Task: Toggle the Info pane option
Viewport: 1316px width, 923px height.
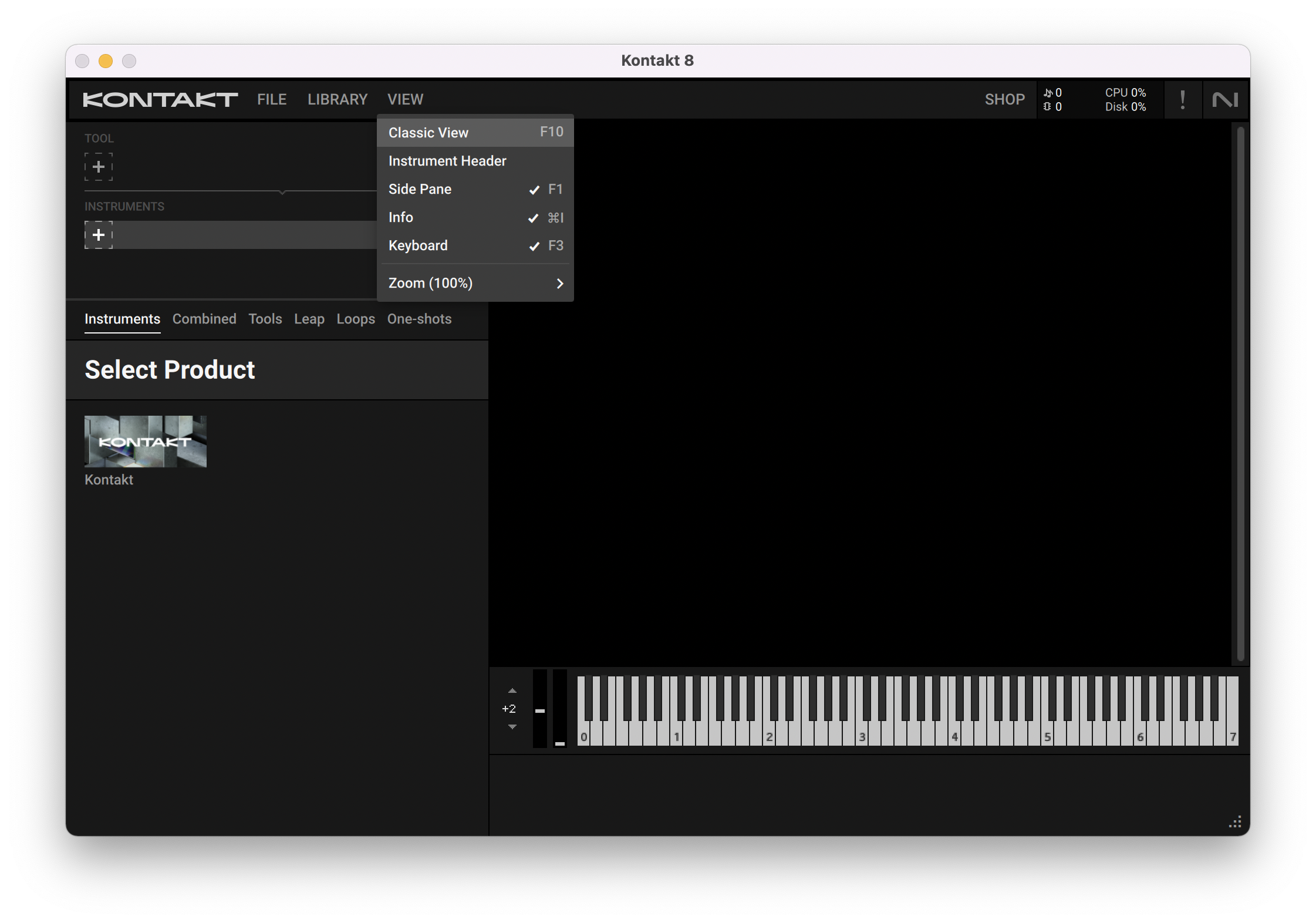Action: tap(475, 217)
